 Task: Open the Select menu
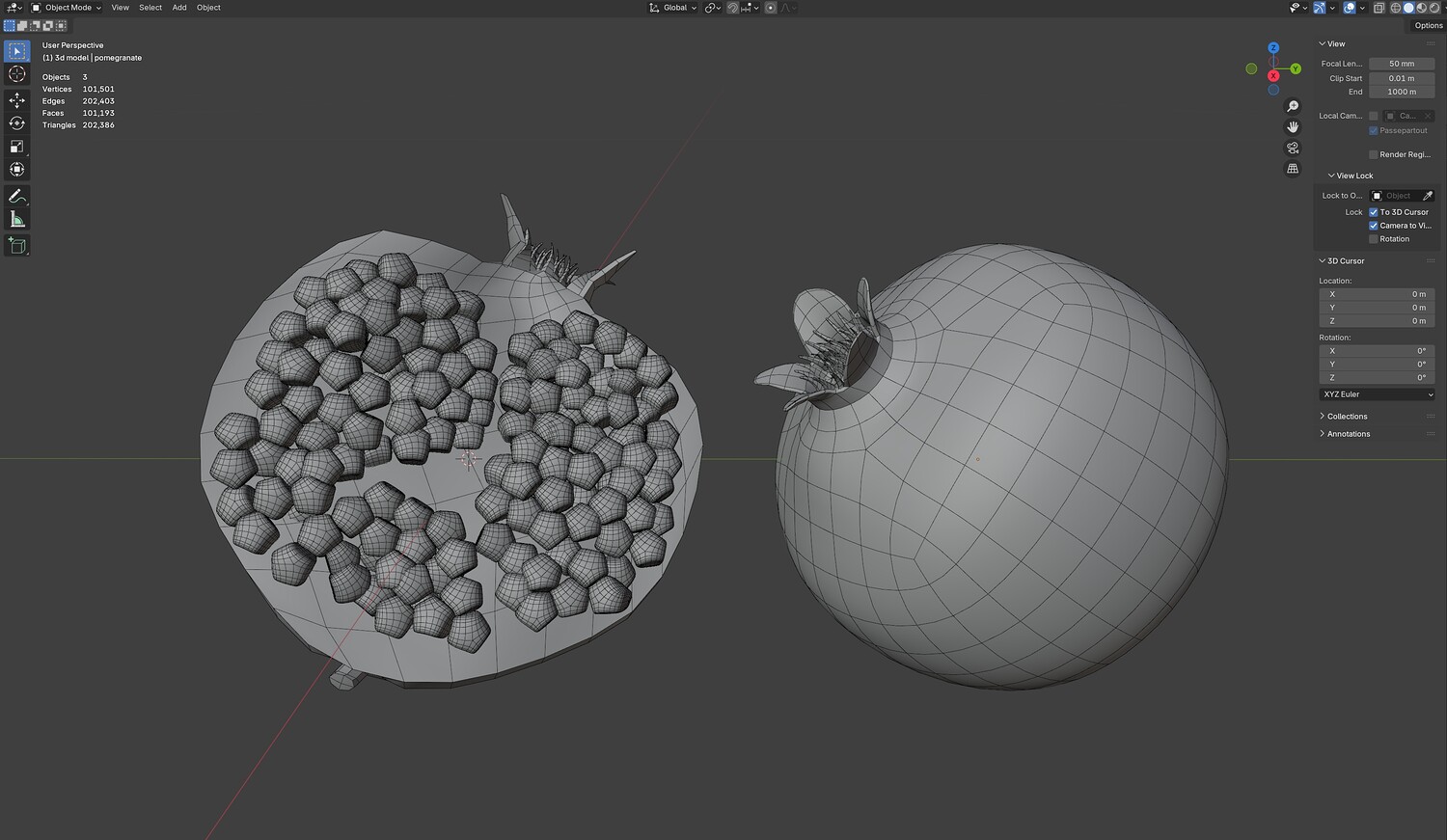pos(150,8)
